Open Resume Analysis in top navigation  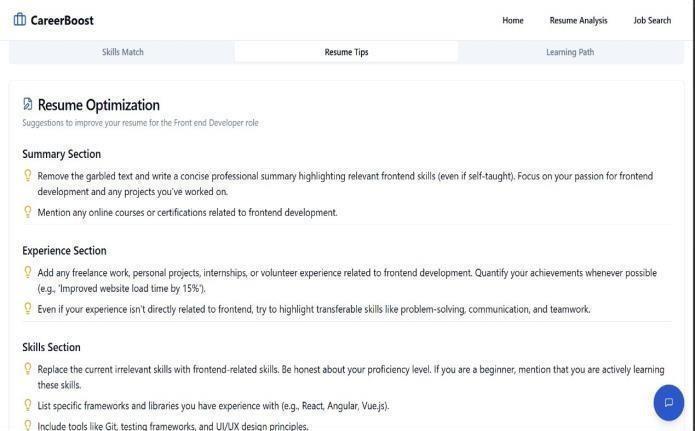click(x=578, y=20)
